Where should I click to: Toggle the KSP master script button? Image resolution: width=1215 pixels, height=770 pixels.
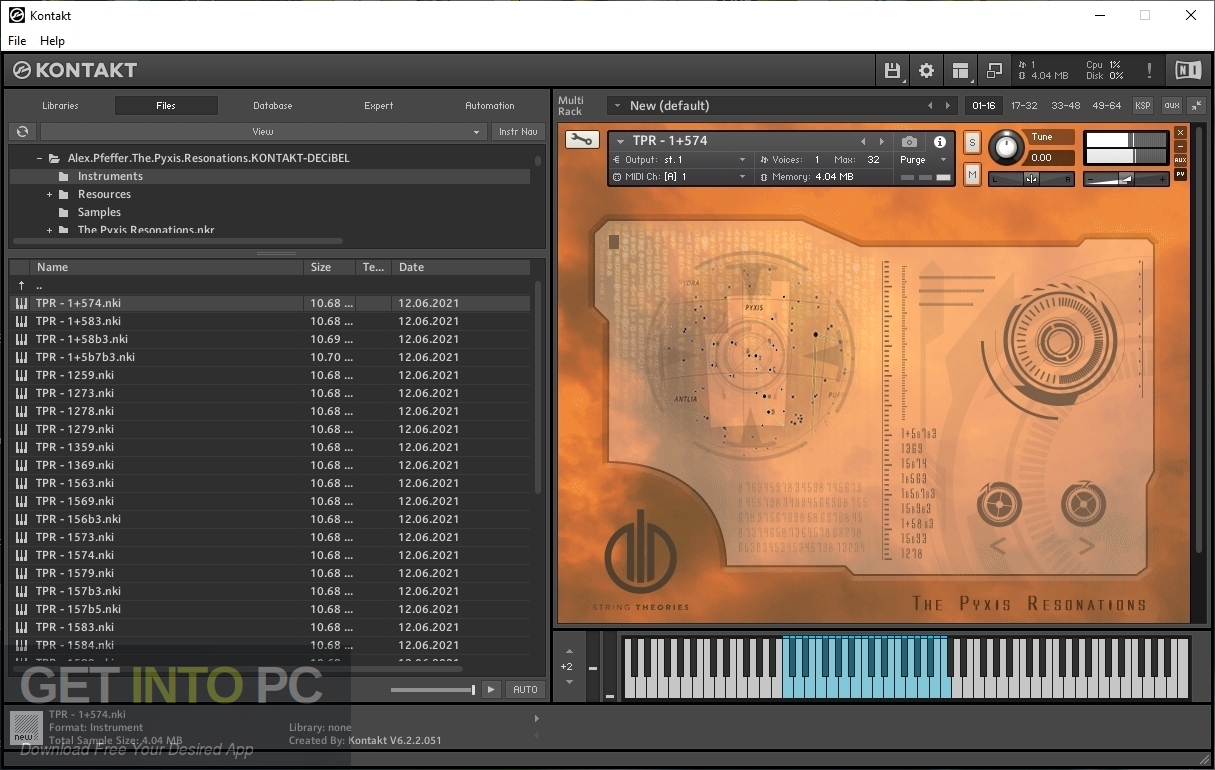click(x=1142, y=105)
